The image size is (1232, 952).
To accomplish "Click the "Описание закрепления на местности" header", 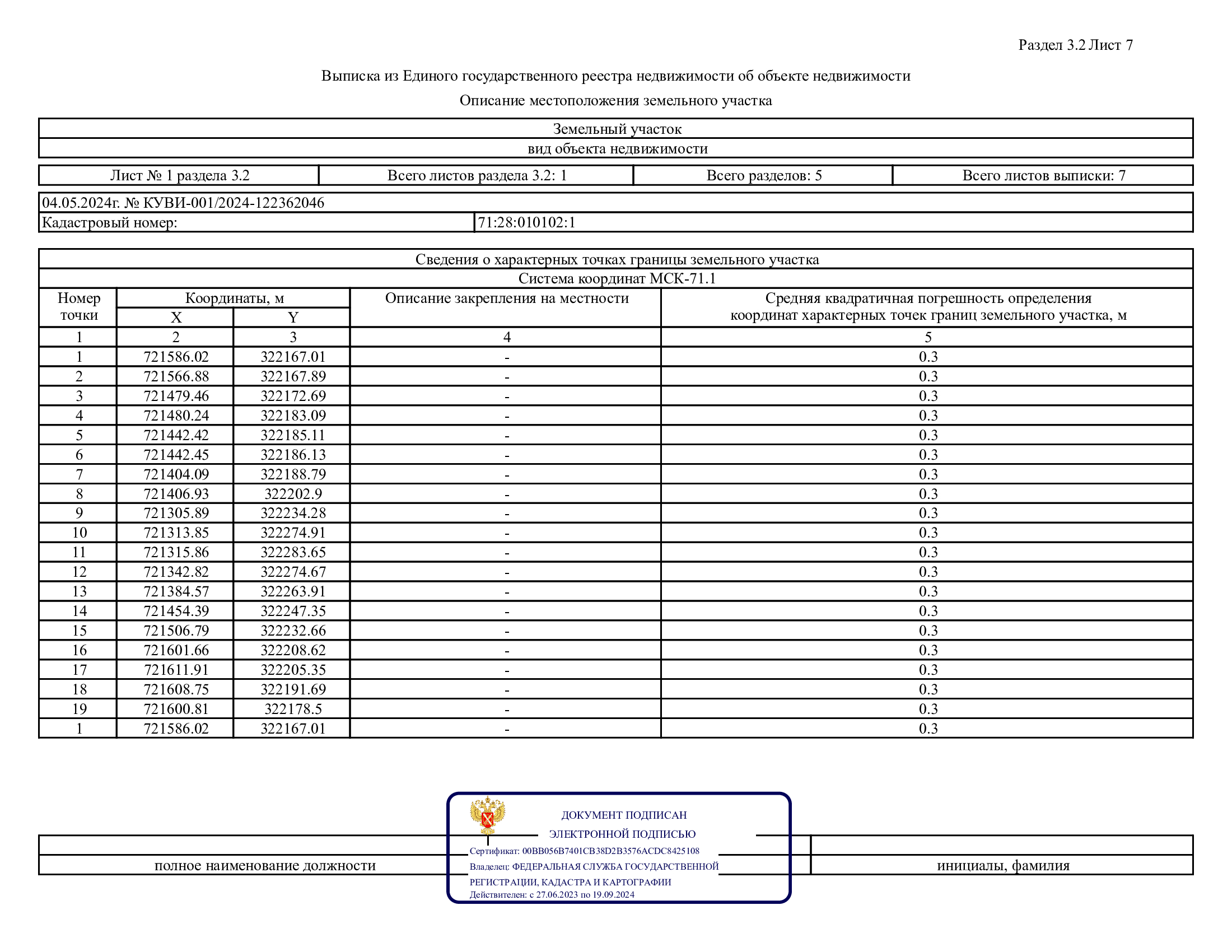I will (507, 298).
